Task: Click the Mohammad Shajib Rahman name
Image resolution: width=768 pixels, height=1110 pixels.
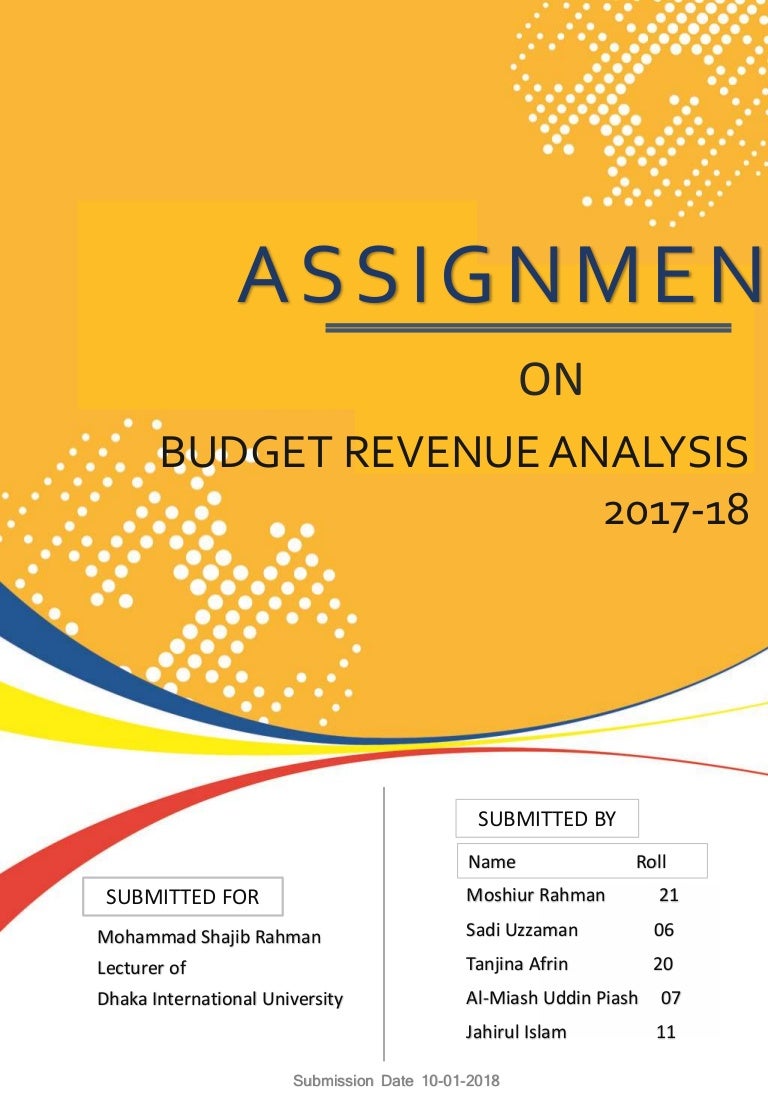Action: (209, 937)
